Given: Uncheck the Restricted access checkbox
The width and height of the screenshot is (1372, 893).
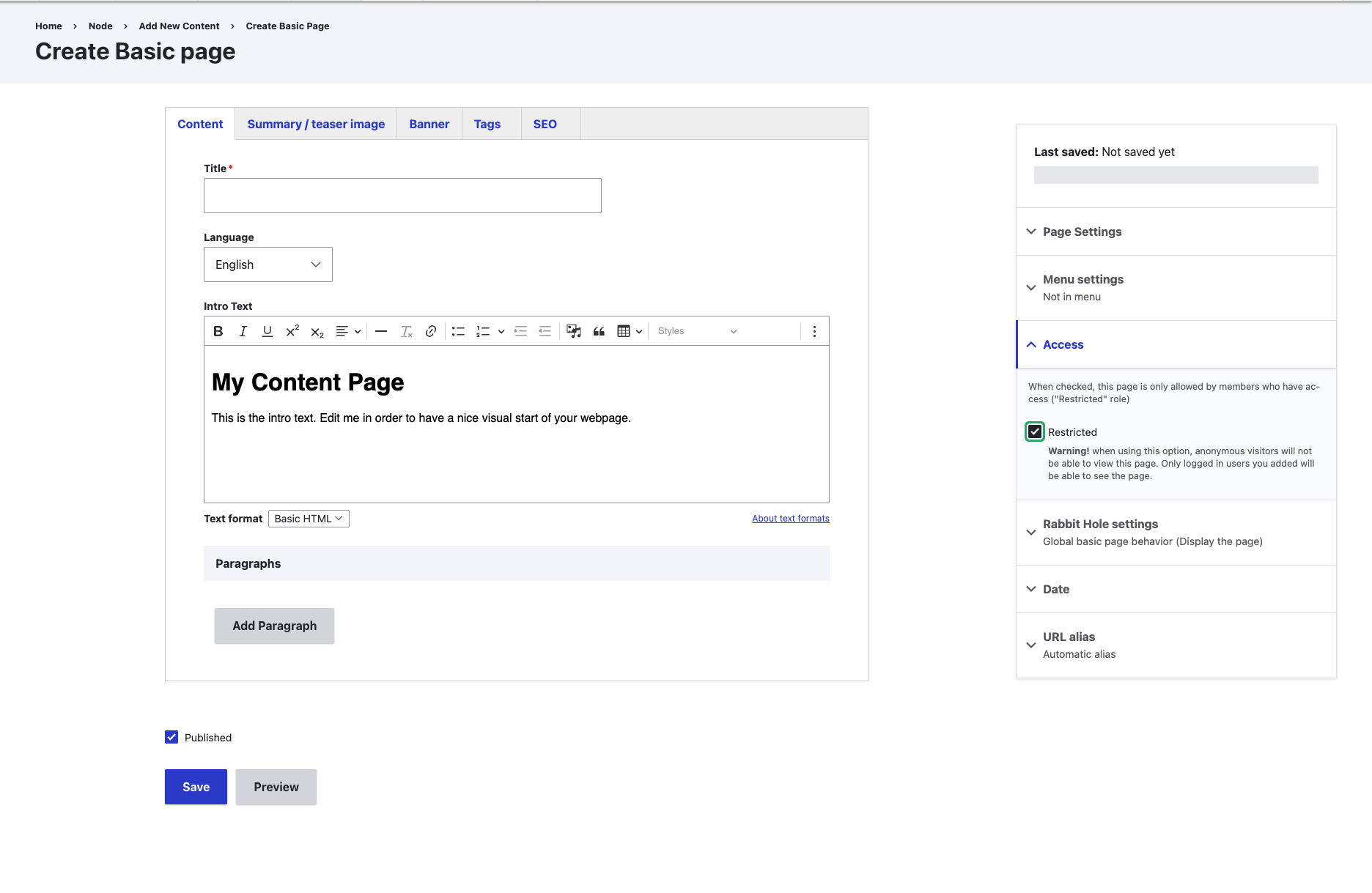Looking at the screenshot, I should [1035, 431].
